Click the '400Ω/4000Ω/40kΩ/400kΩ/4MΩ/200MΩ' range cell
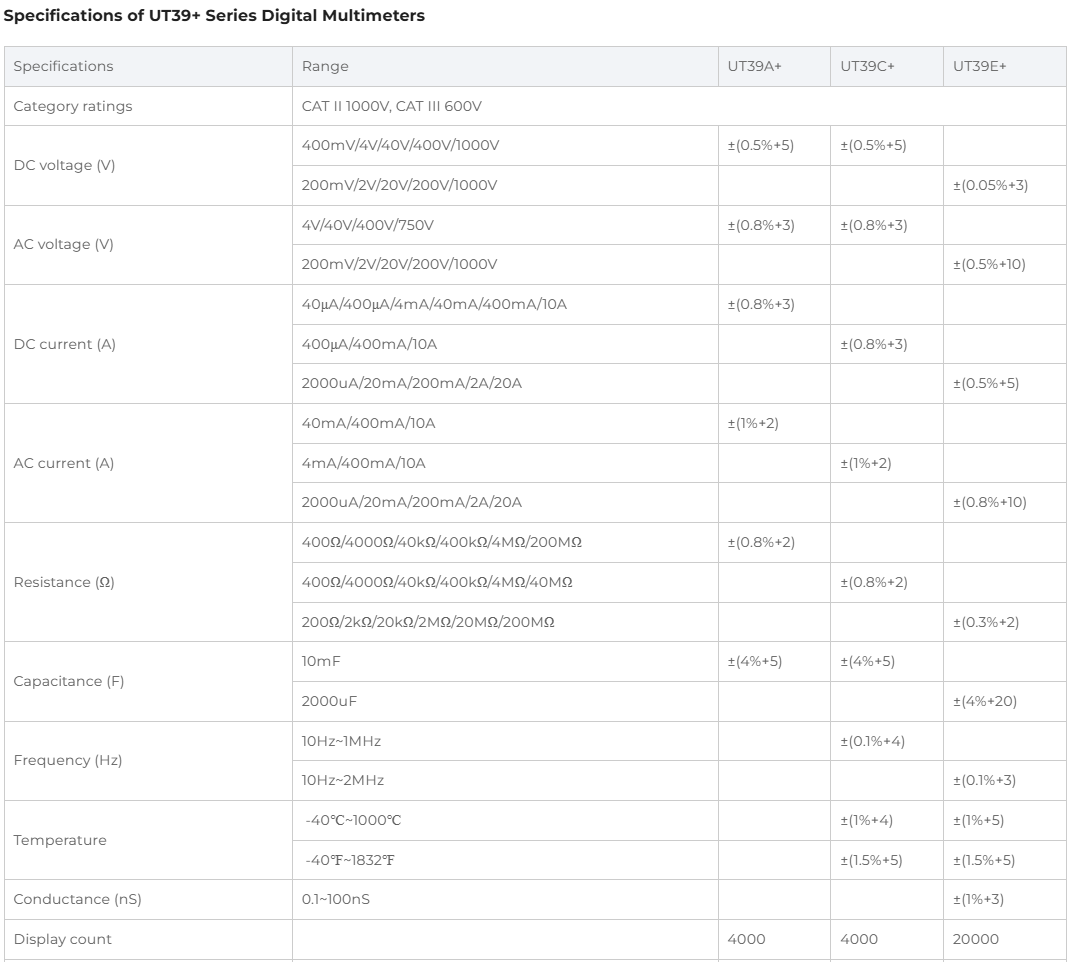Image resolution: width=1070 pixels, height=962 pixels. tap(505, 542)
